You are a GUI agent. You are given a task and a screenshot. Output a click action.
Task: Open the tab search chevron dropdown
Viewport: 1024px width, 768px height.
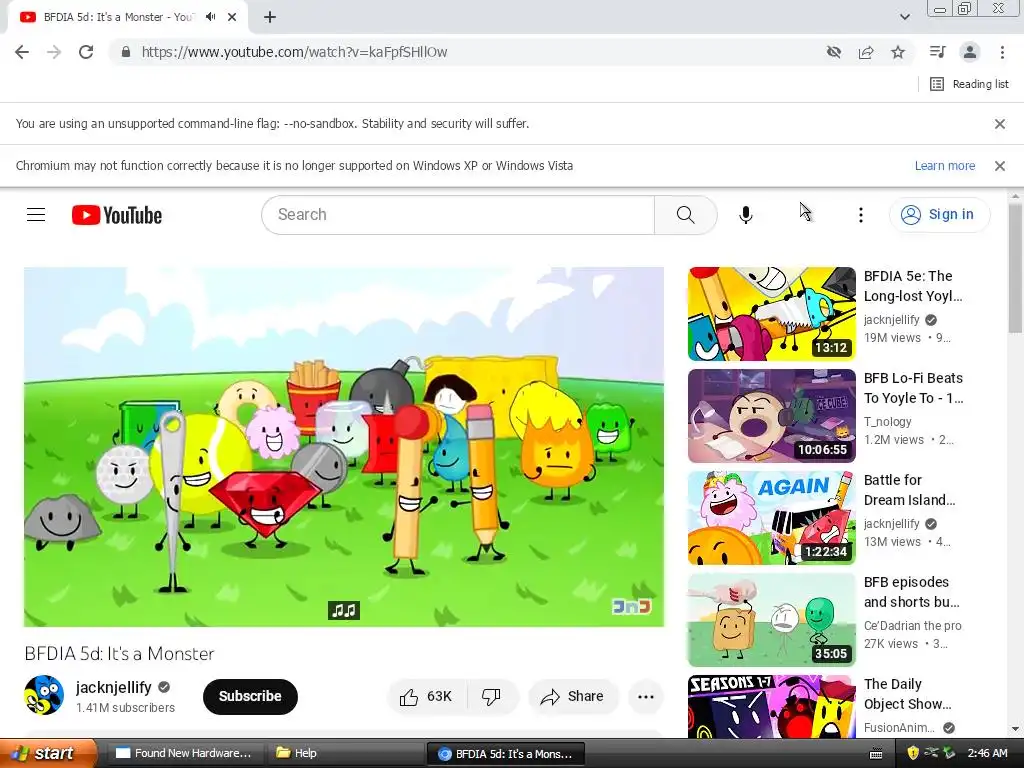[x=904, y=17]
